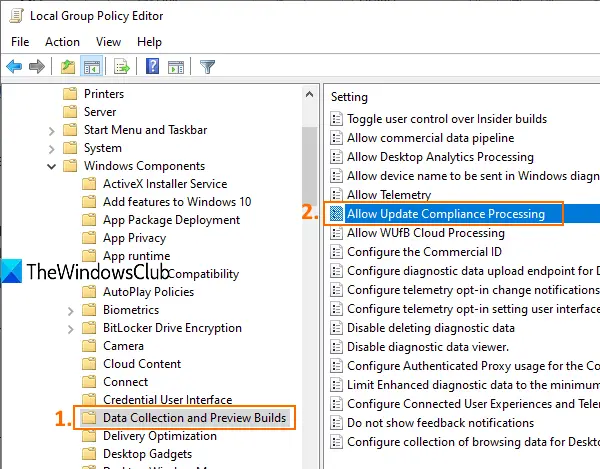Image resolution: width=600 pixels, height=469 pixels.
Task: Click policy icon beside Allow Telemetry
Action: coord(336,195)
